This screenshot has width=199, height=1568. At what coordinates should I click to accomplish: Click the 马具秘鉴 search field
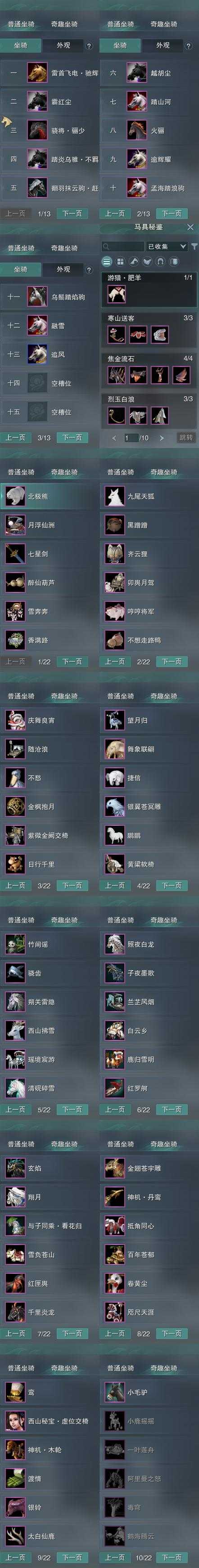123,246
